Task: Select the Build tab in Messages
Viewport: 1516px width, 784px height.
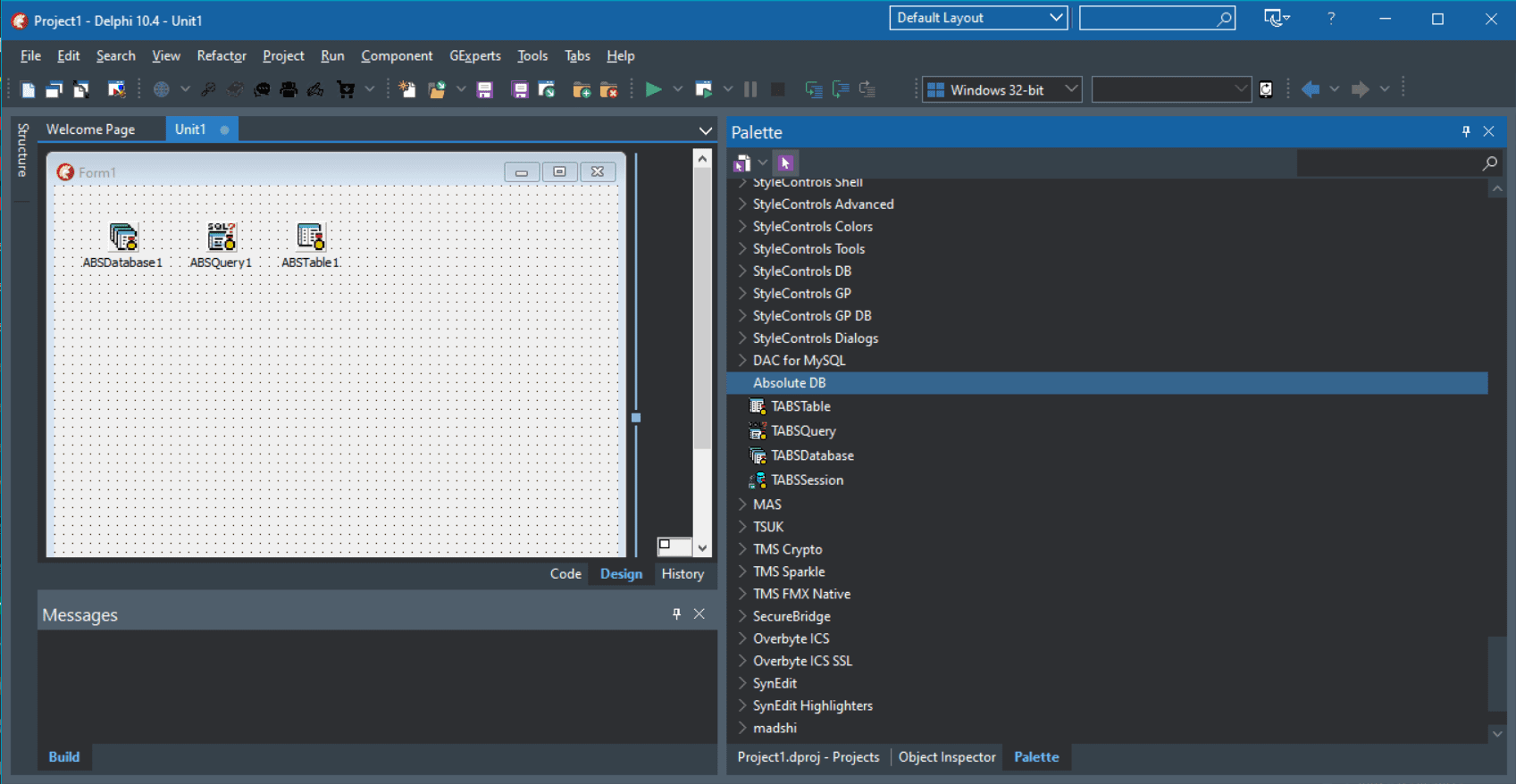Action: 64,756
